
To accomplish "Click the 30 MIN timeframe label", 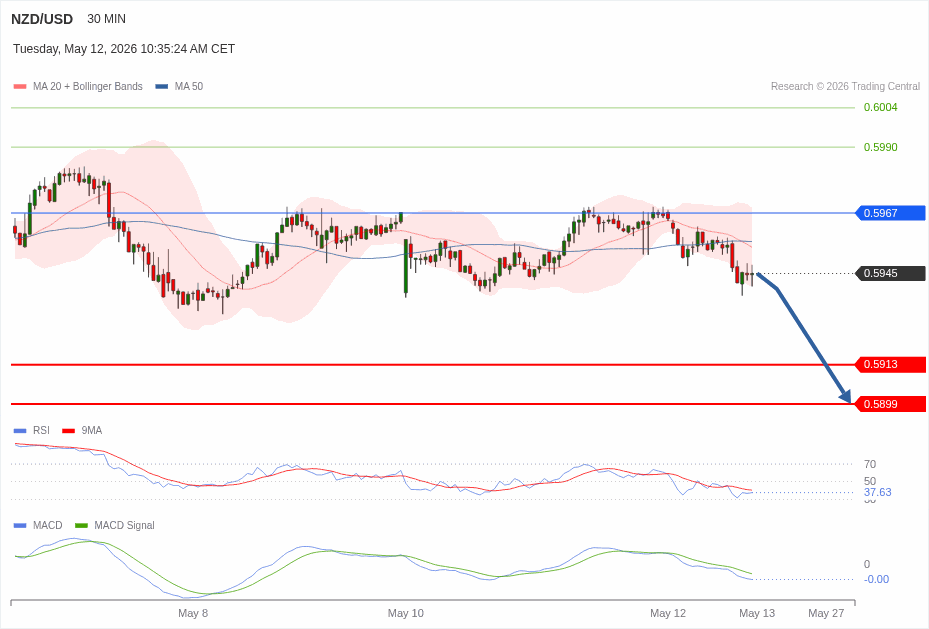I will [x=107, y=19].
